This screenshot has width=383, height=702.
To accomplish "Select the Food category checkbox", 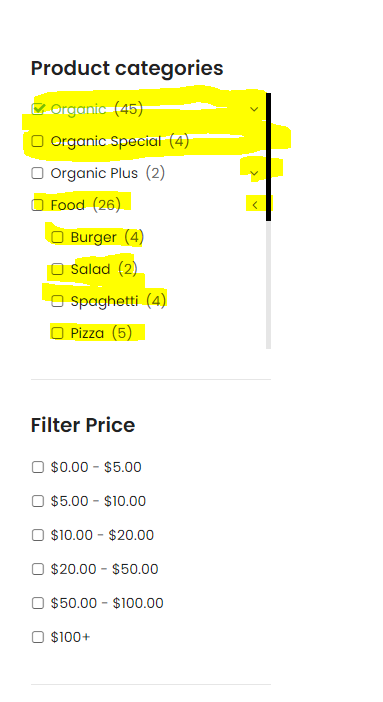I will pos(38,205).
